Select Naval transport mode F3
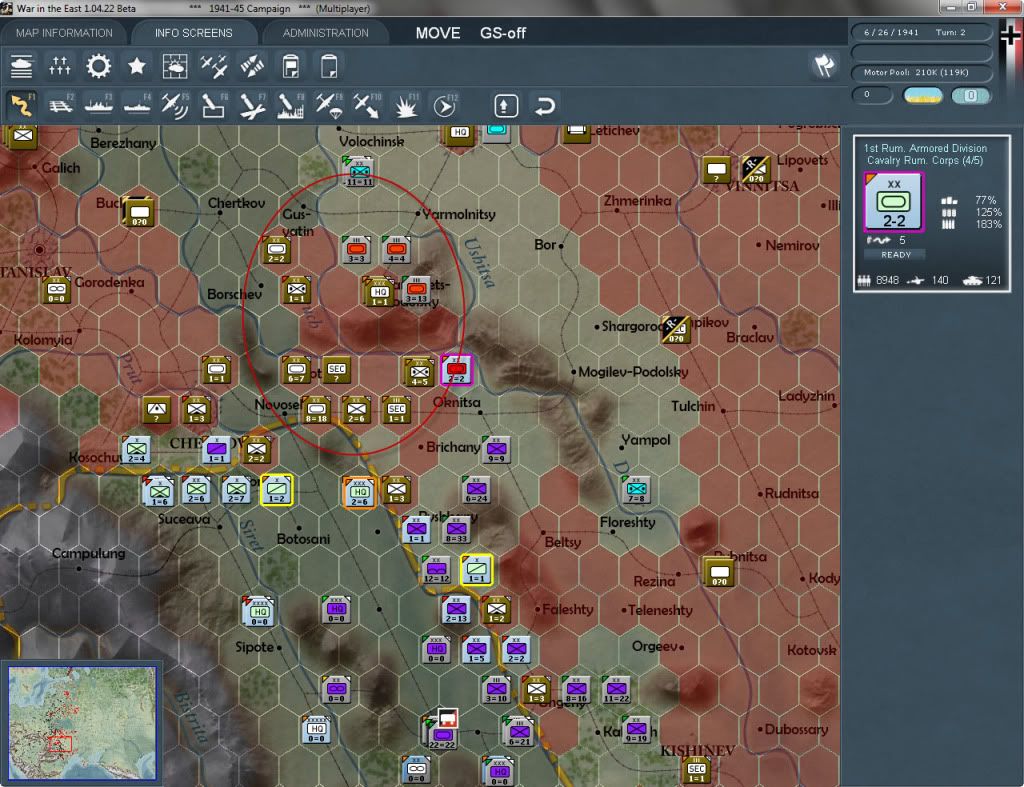This screenshot has height=787, width=1024. [99, 105]
